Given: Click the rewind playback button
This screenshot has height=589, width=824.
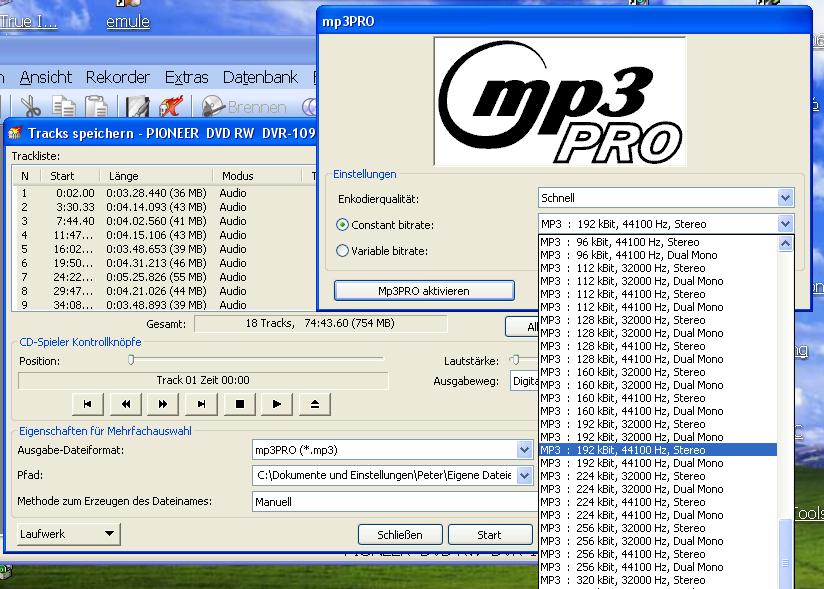Looking at the screenshot, I should coord(126,404).
